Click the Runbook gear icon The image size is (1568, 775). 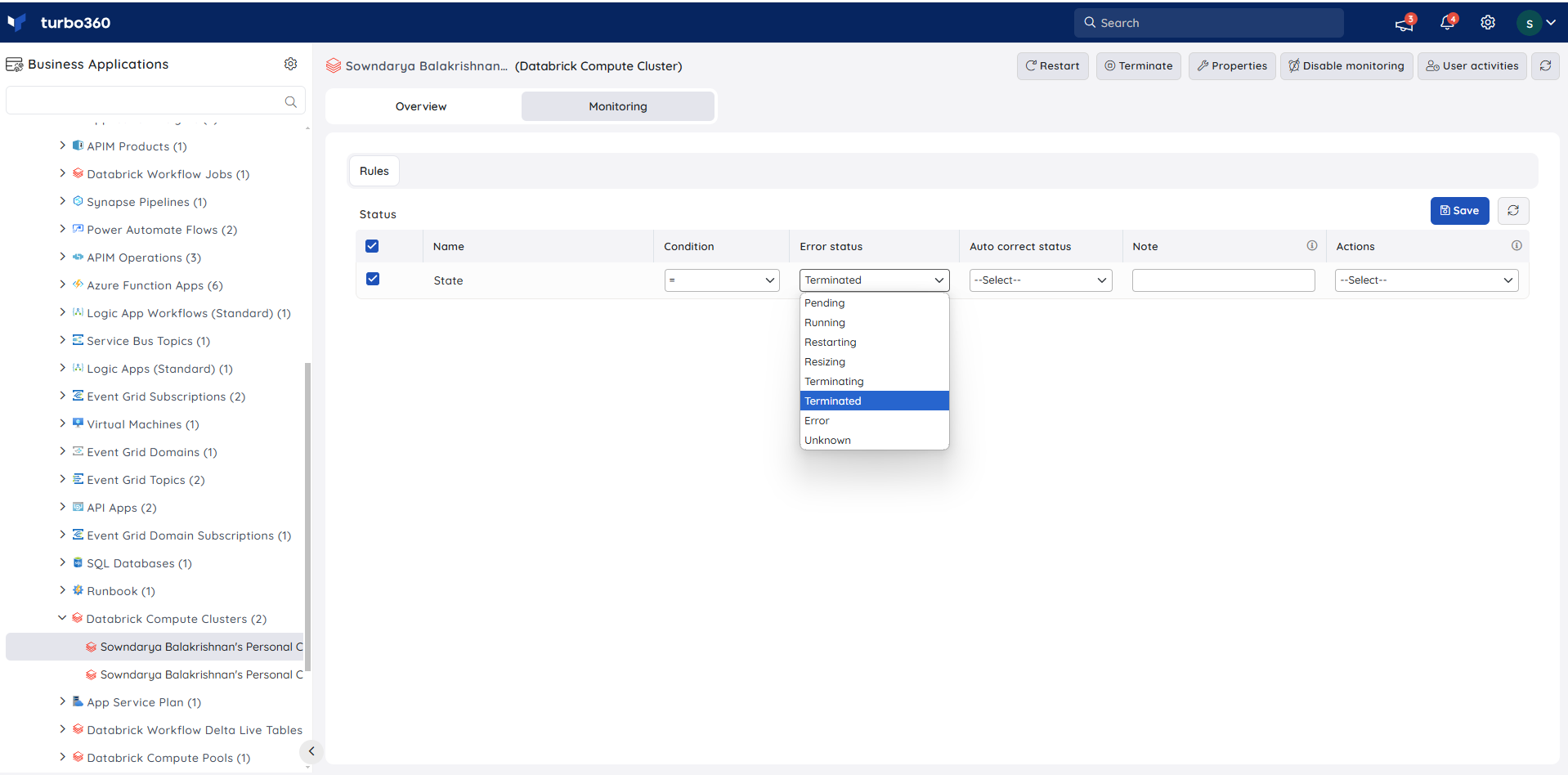(x=78, y=590)
